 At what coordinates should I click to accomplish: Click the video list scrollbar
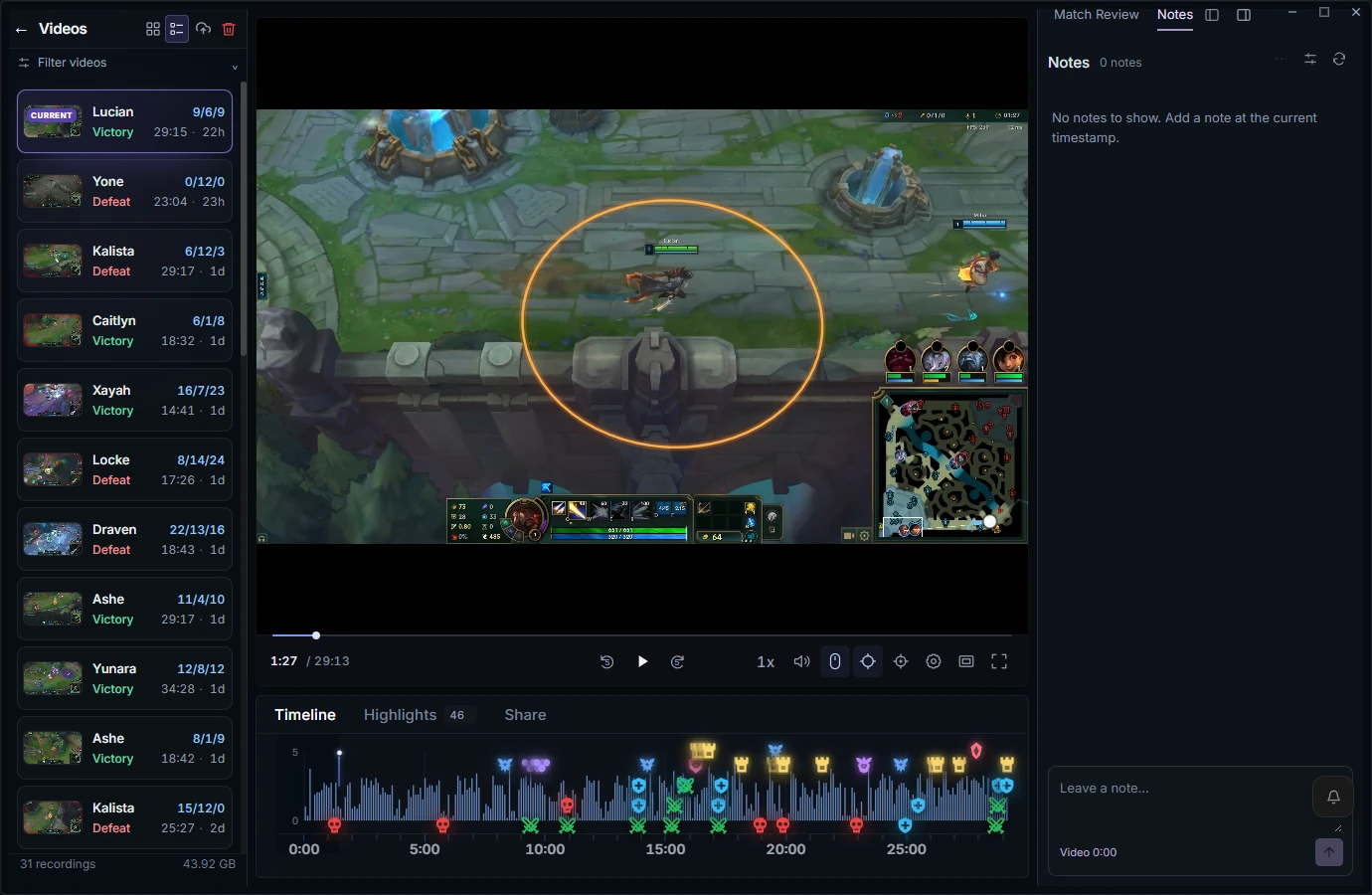coord(244,219)
